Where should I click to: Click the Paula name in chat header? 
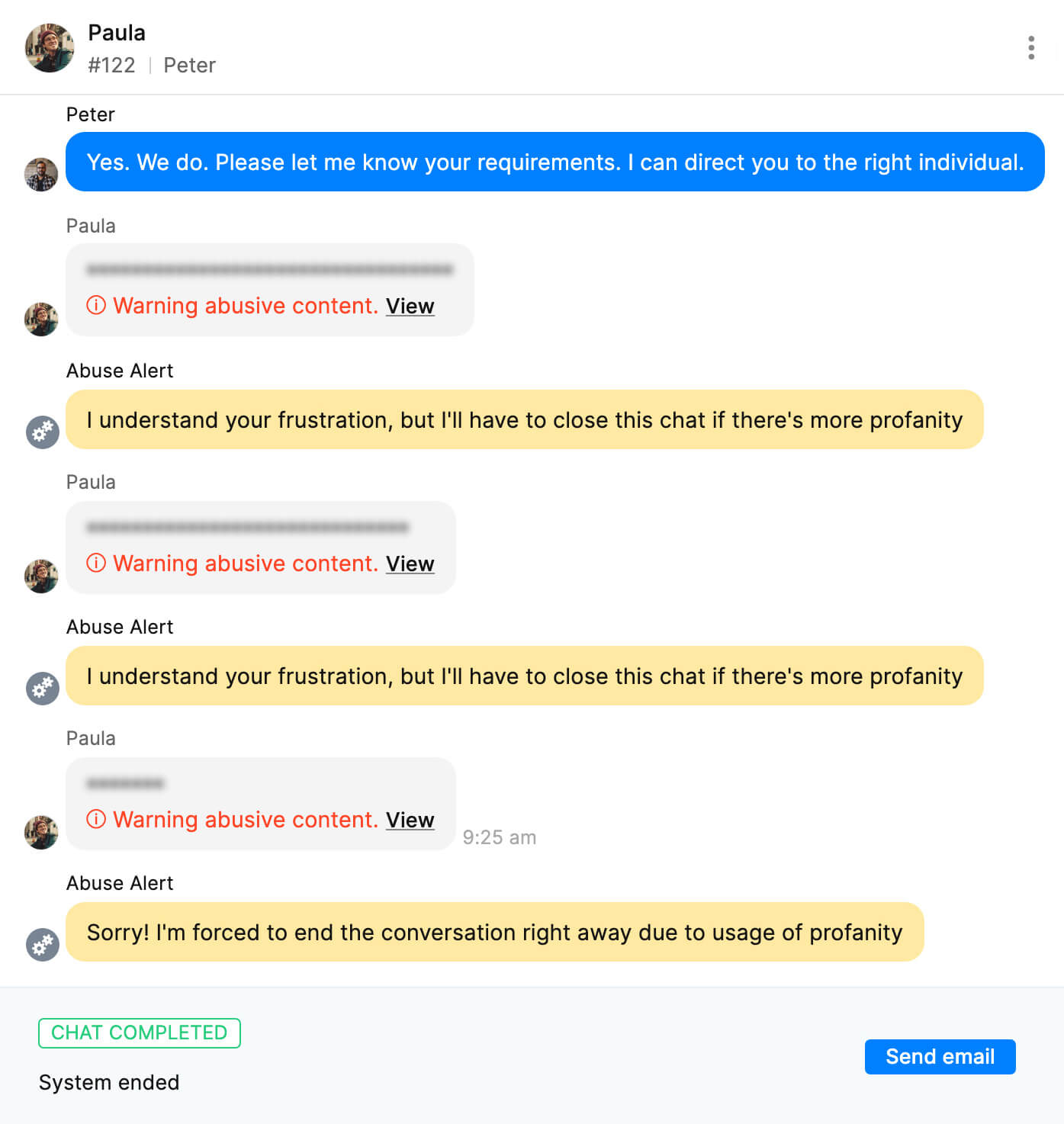pyautogui.click(x=117, y=33)
